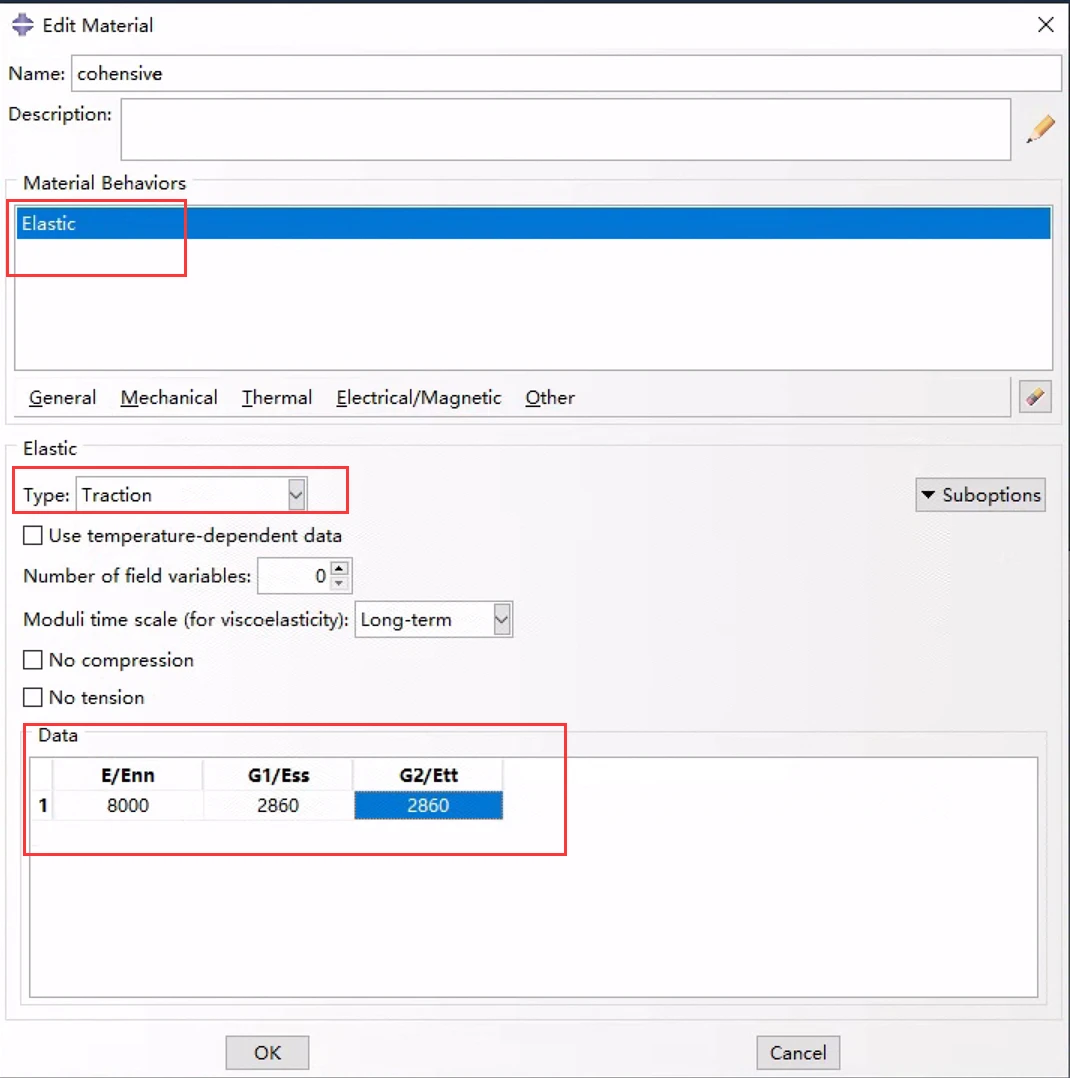This screenshot has width=1070, height=1078.
Task: Open the Moduli time scale dropdown
Action: [x=433, y=619]
